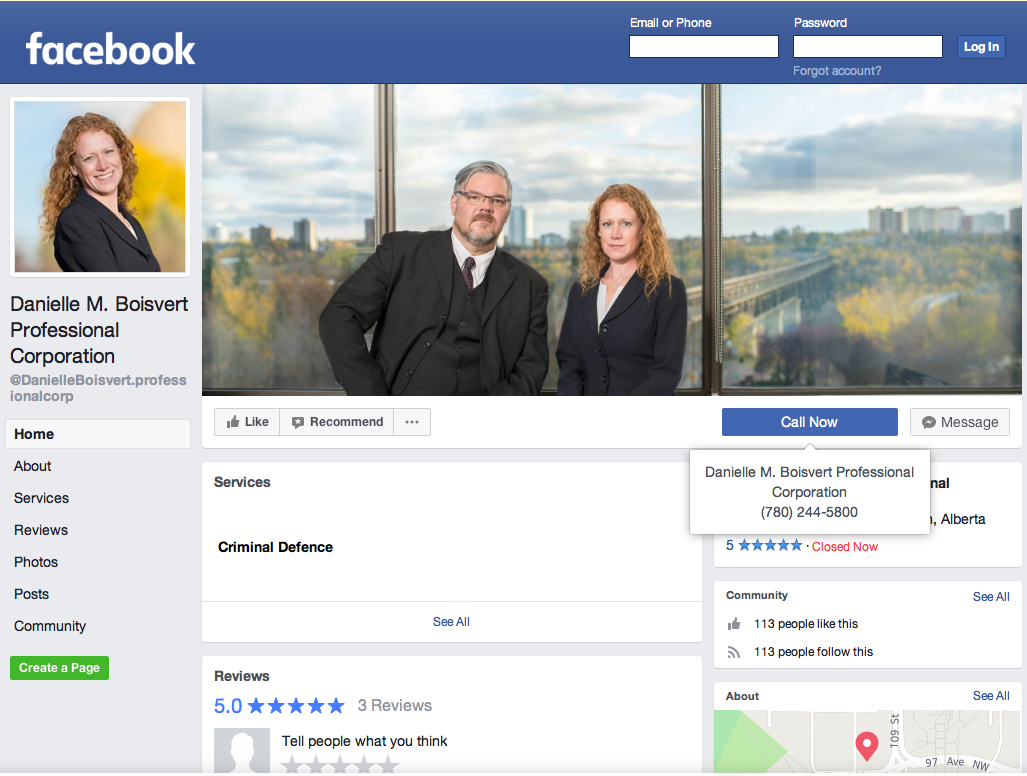Image resolution: width=1027 pixels, height=776 pixels.
Task: Click the gray reviewer avatar placeholder
Action: click(242, 750)
